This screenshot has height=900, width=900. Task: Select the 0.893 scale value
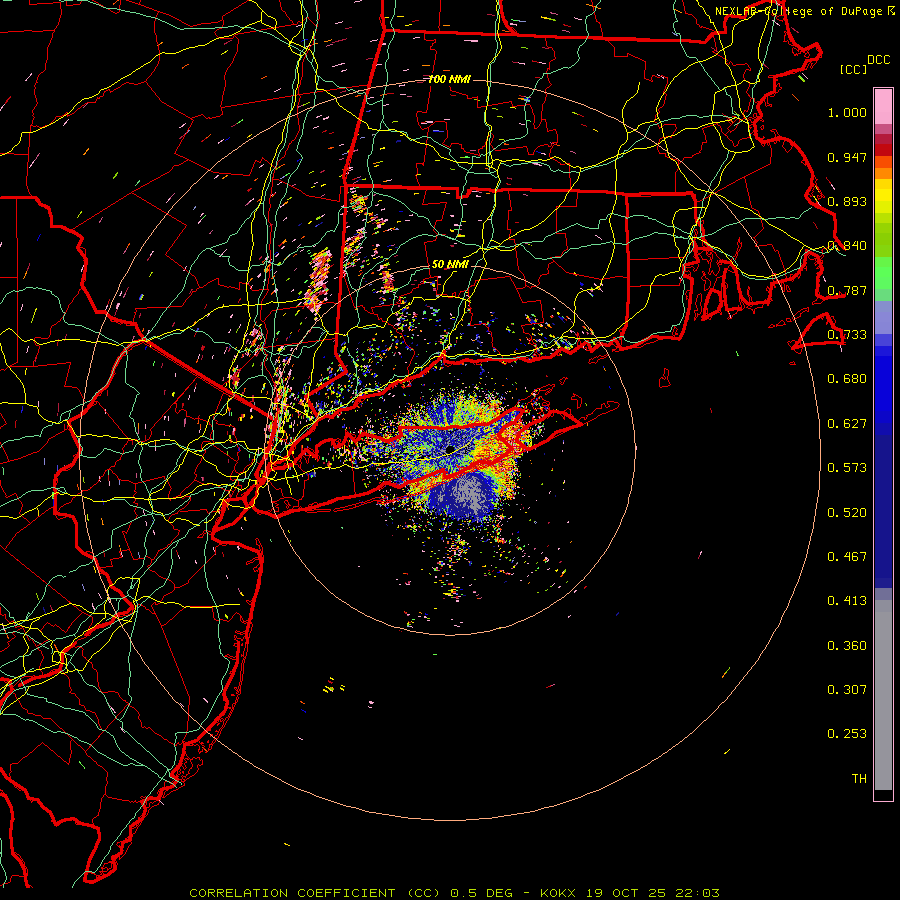coord(847,201)
